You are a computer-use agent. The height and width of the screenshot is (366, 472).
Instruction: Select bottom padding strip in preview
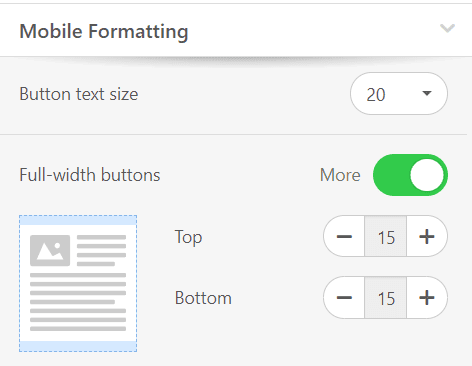click(78, 346)
